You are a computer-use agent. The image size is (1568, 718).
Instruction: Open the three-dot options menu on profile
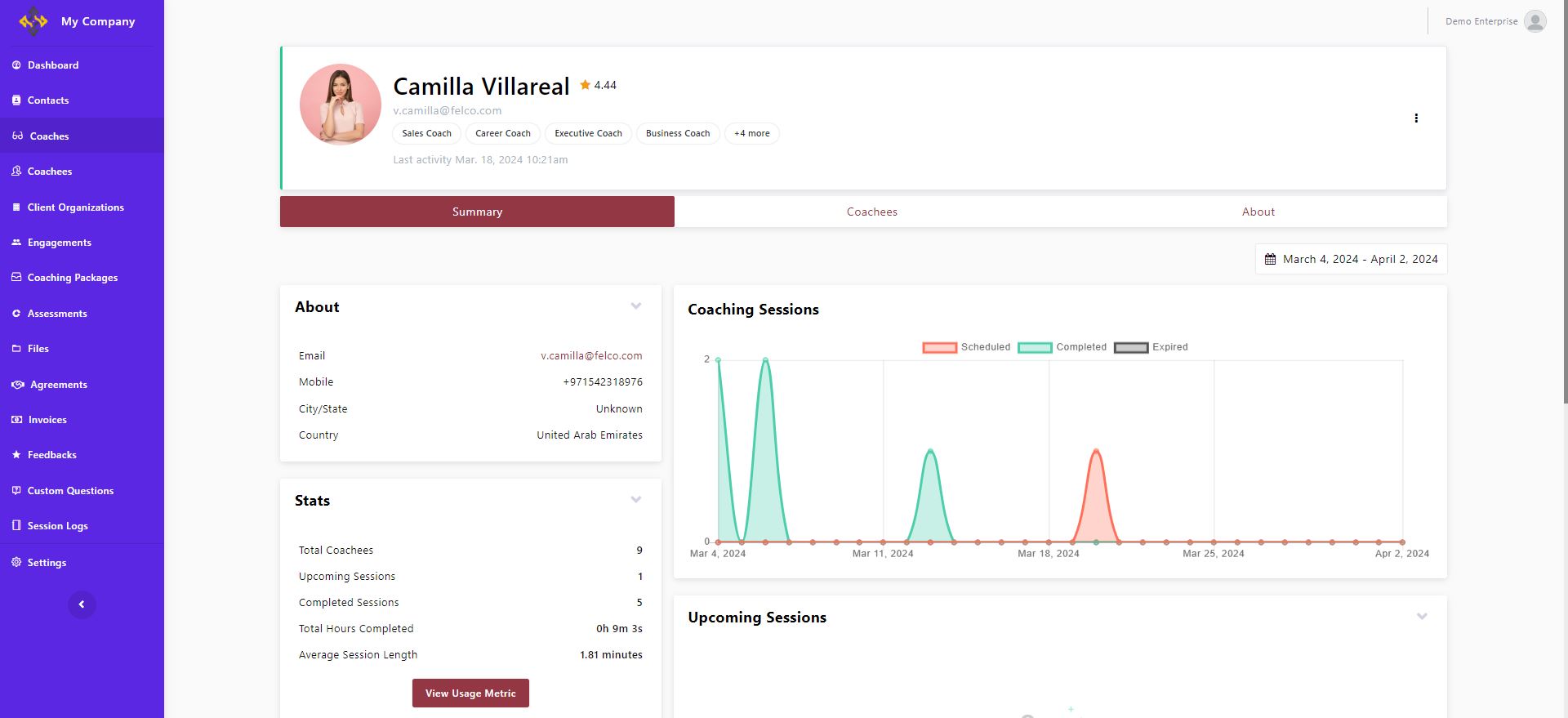pyautogui.click(x=1415, y=118)
